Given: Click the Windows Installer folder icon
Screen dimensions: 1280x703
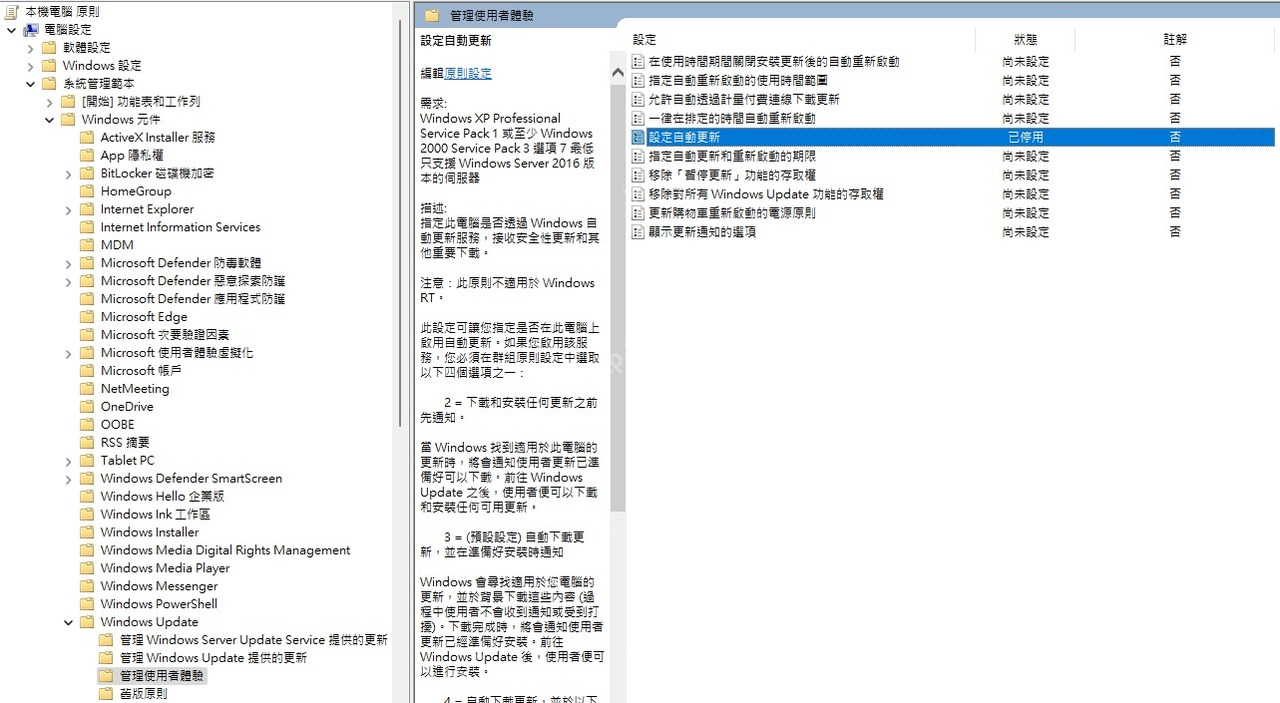Looking at the screenshot, I should pos(87,532).
